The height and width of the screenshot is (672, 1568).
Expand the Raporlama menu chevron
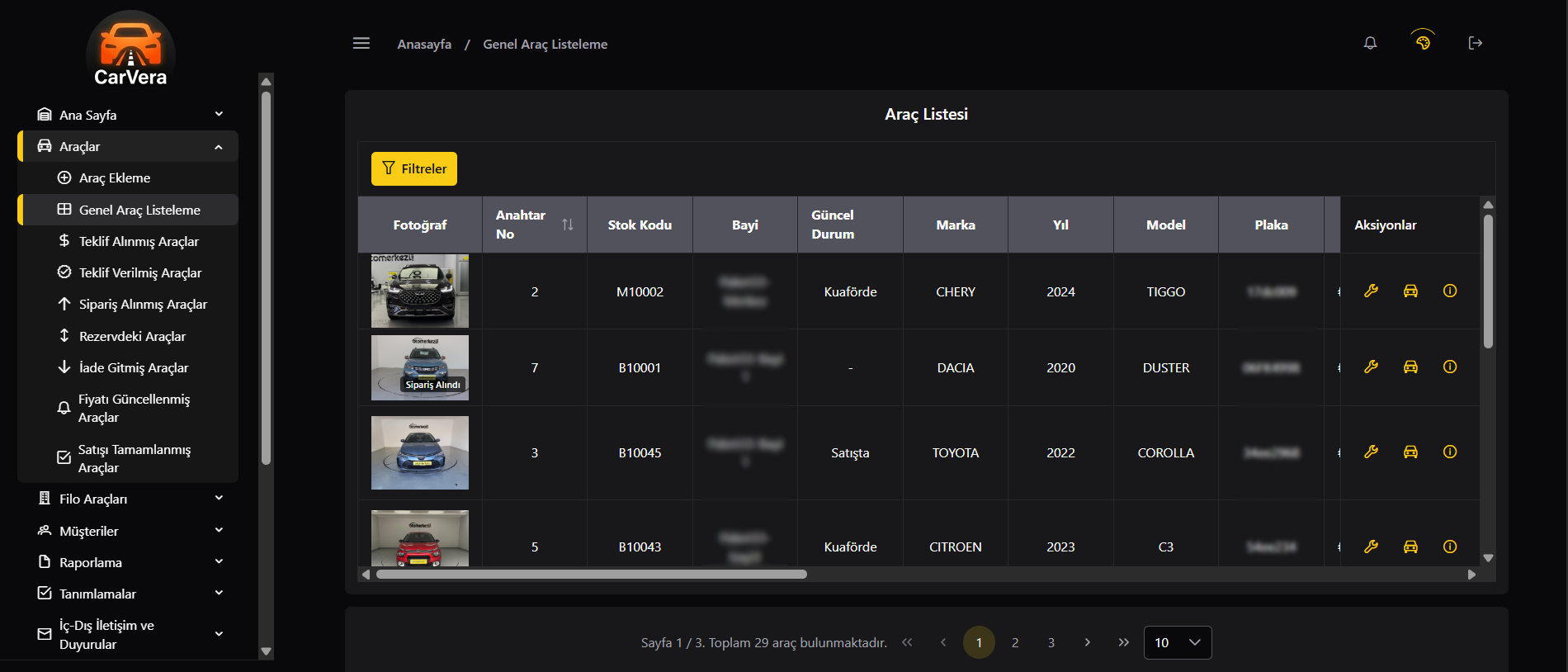219,561
